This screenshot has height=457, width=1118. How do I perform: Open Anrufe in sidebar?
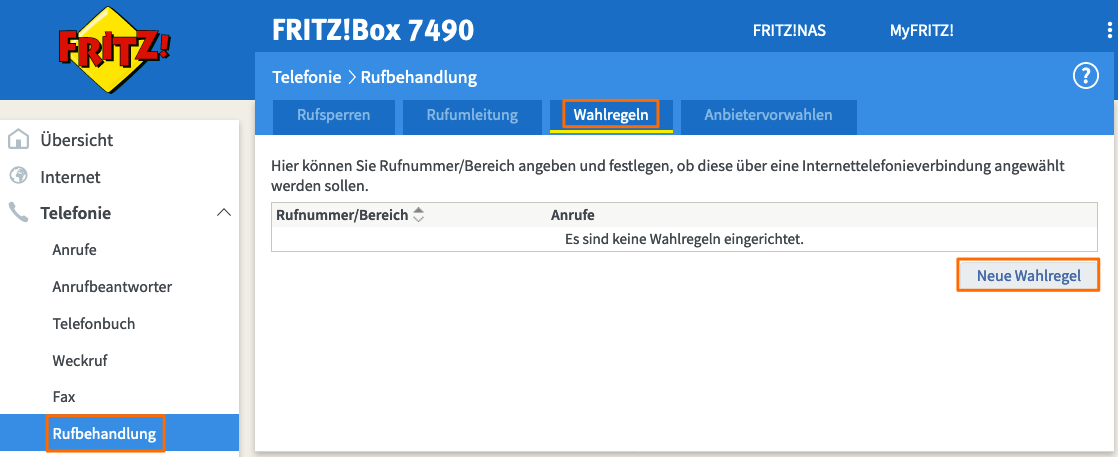click(74, 250)
